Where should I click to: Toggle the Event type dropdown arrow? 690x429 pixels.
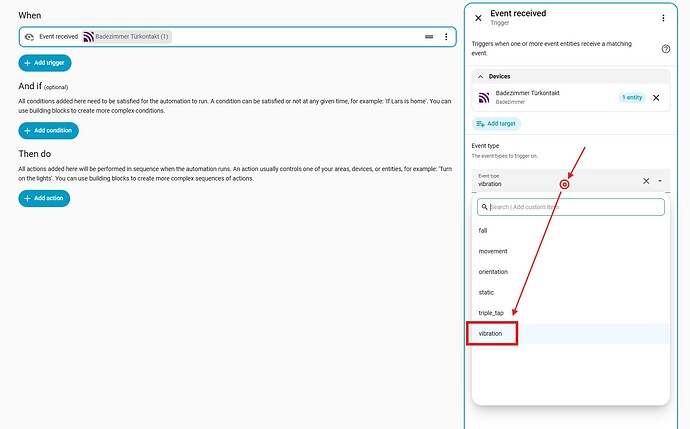click(x=660, y=181)
